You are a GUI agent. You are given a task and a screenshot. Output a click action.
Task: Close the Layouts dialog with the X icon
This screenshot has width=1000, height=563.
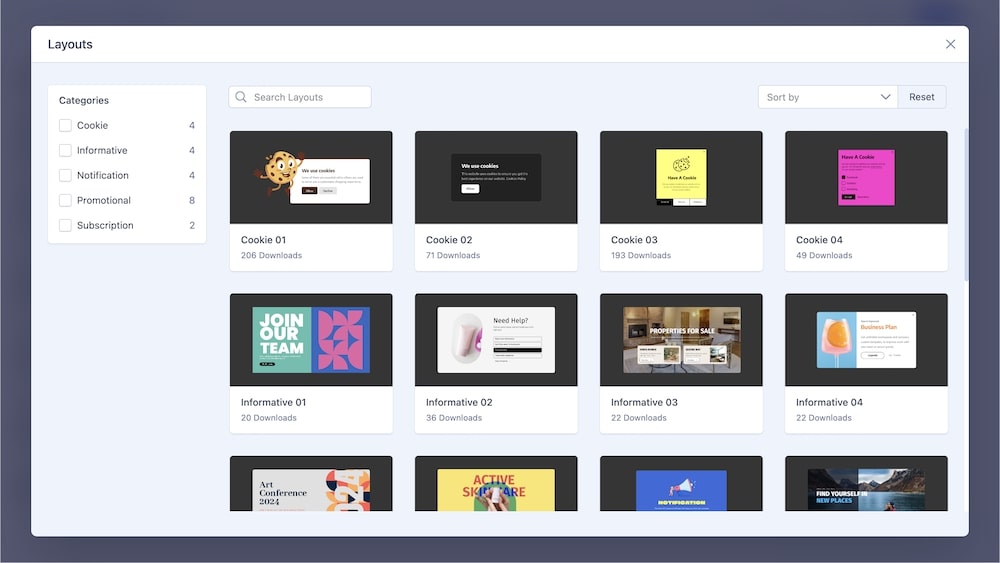pyautogui.click(x=950, y=44)
